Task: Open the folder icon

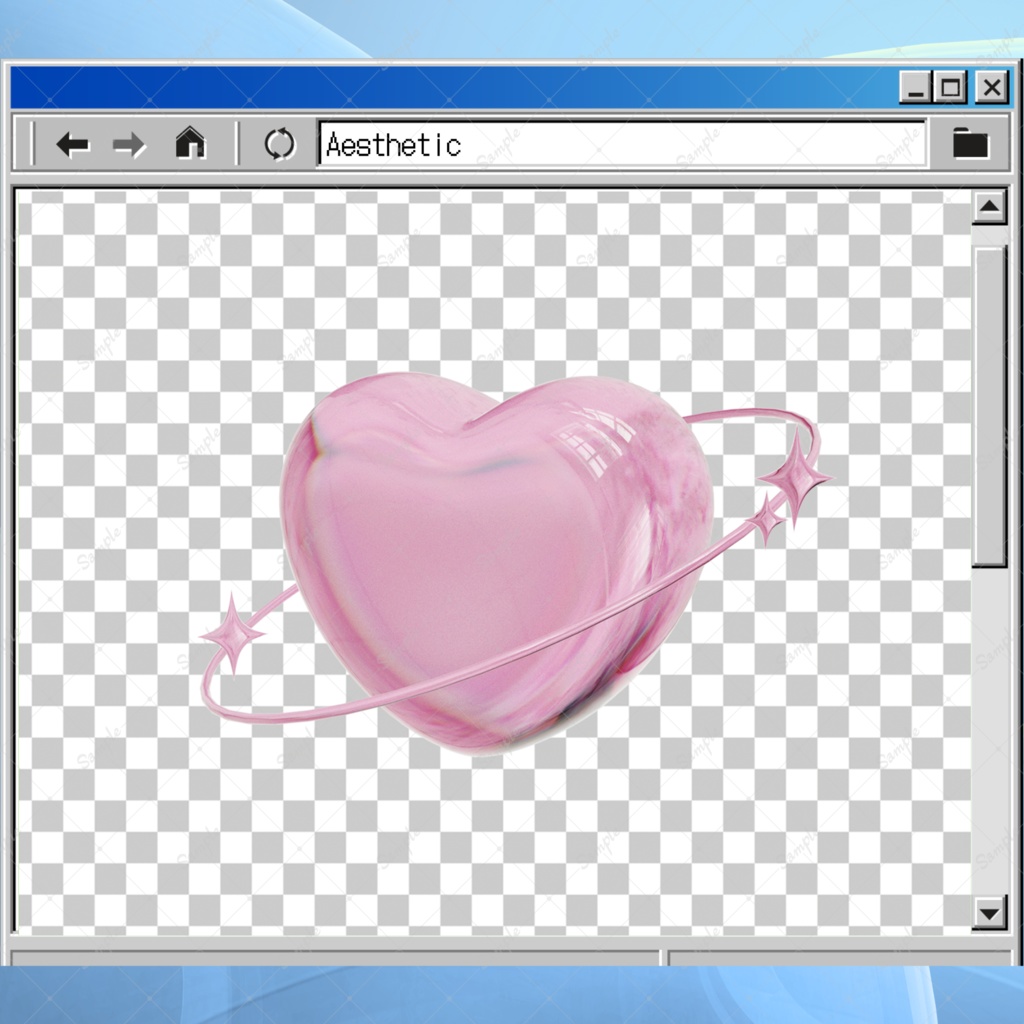Action: click(970, 142)
